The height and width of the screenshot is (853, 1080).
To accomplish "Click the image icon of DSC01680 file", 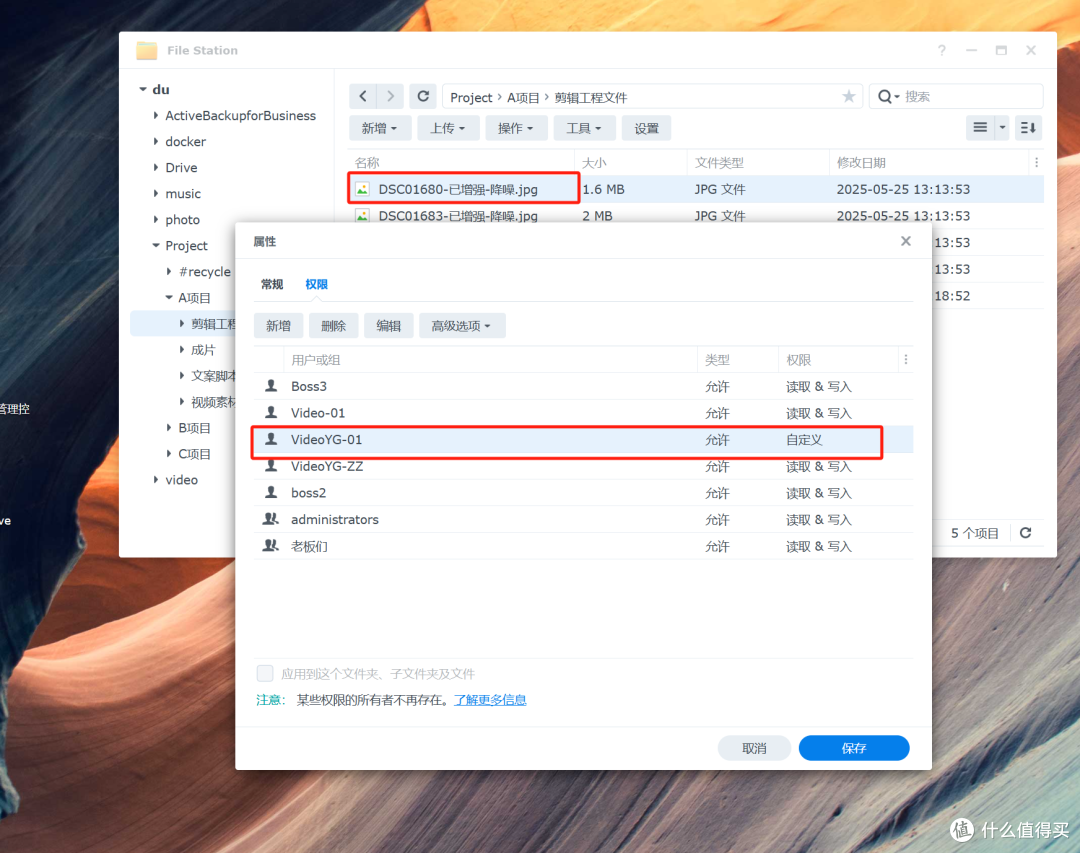I will [x=362, y=189].
